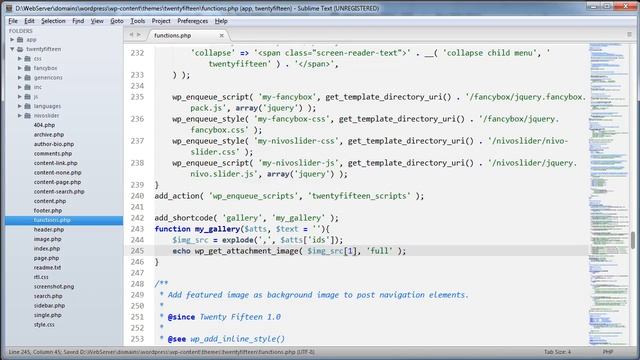
Task: Click the next tab arrow
Action: (139, 35)
